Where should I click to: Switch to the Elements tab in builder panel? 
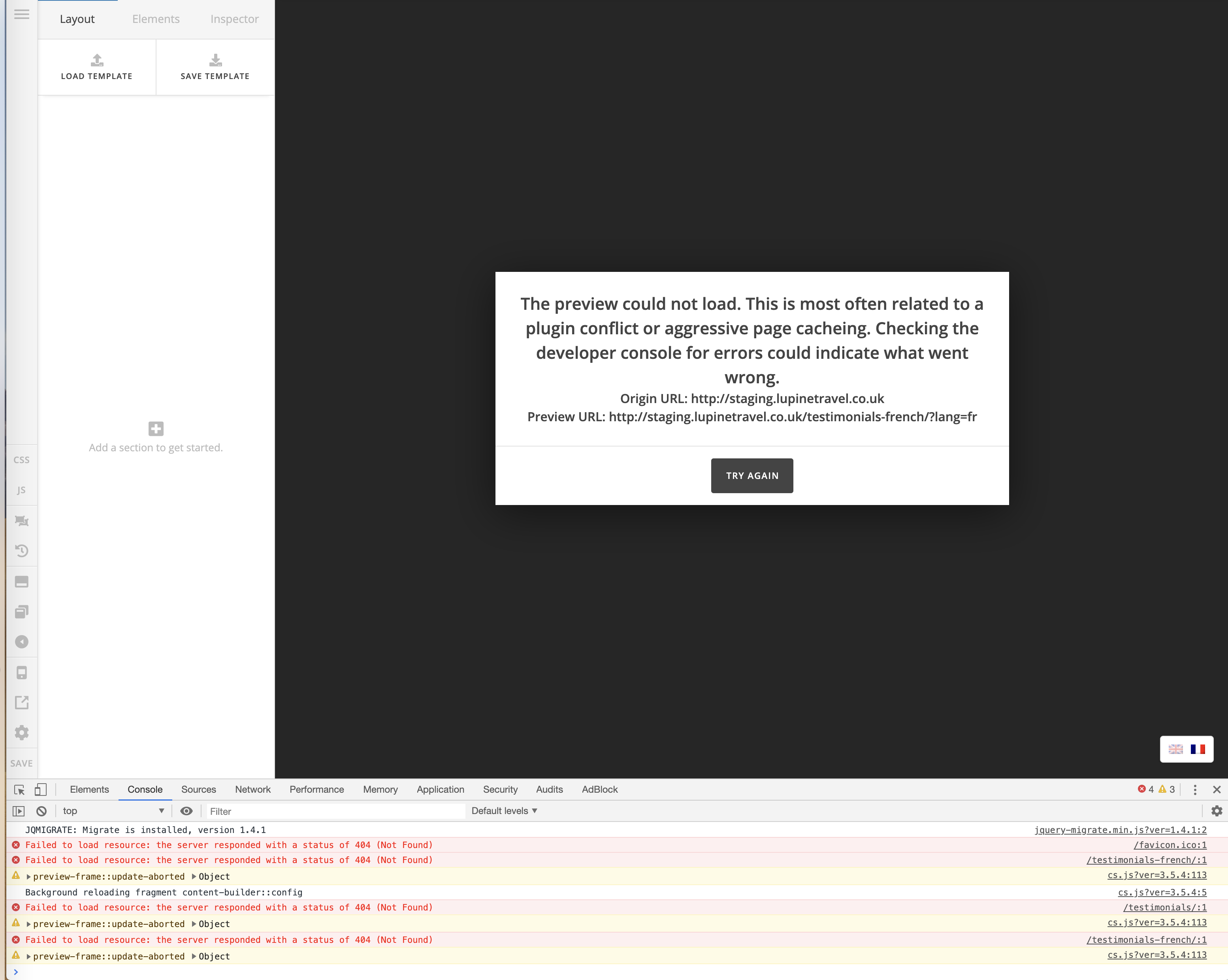(x=156, y=19)
